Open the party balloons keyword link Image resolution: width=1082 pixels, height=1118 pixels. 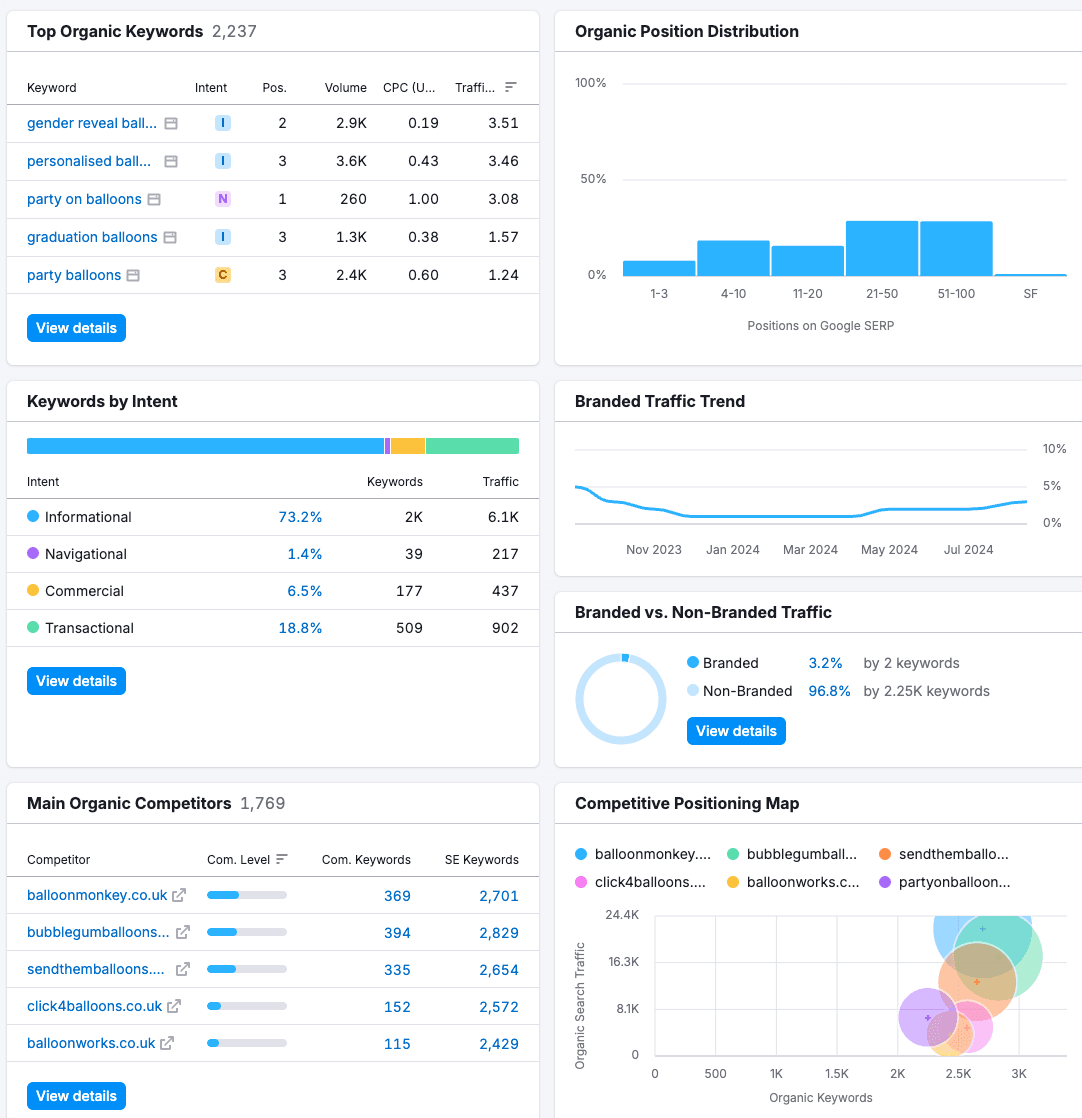74,275
